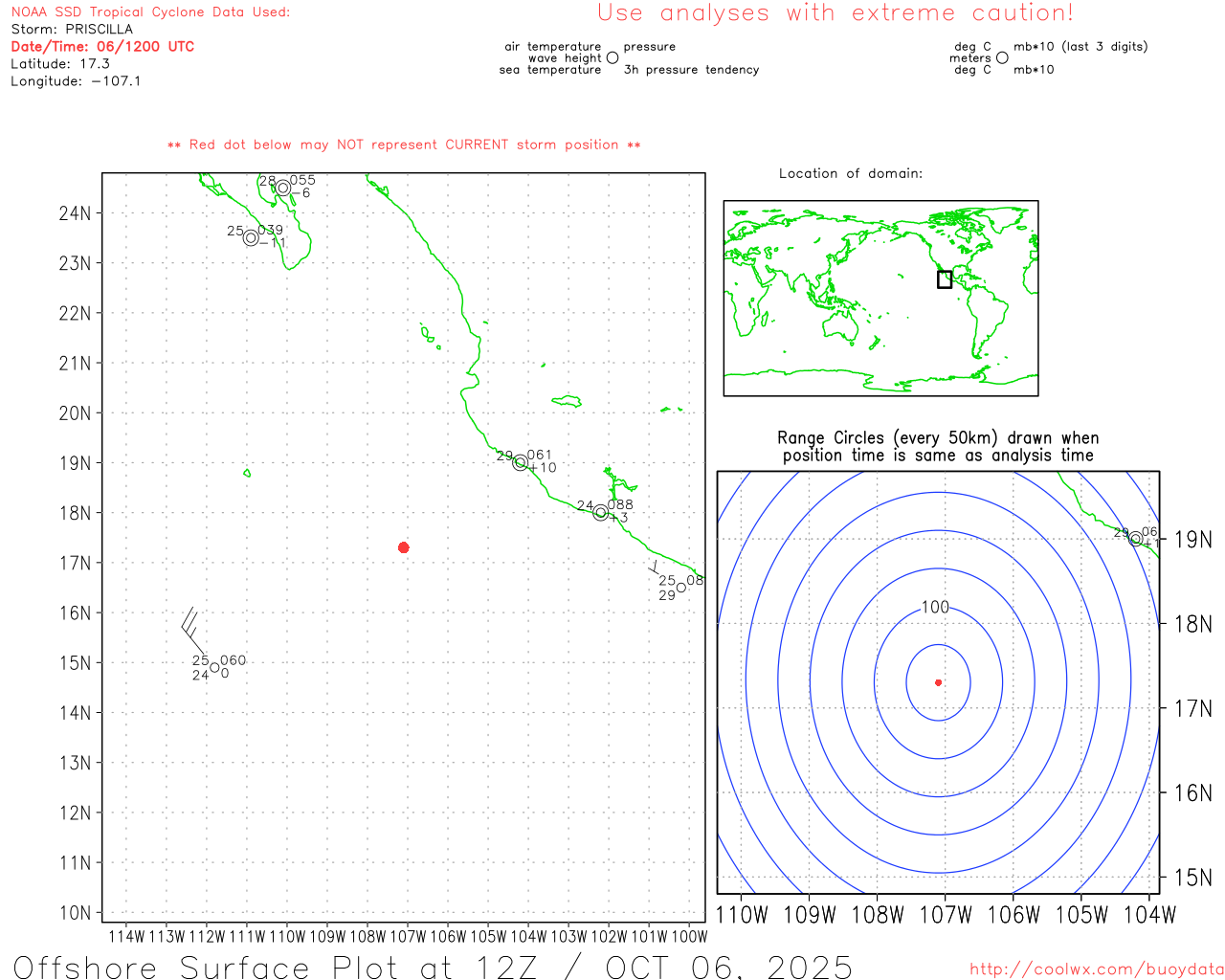Click the "21N" latitude label on the main map
Image resolution: width=1225 pixels, height=980 pixels.
pyautogui.click(x=75, y=364)
